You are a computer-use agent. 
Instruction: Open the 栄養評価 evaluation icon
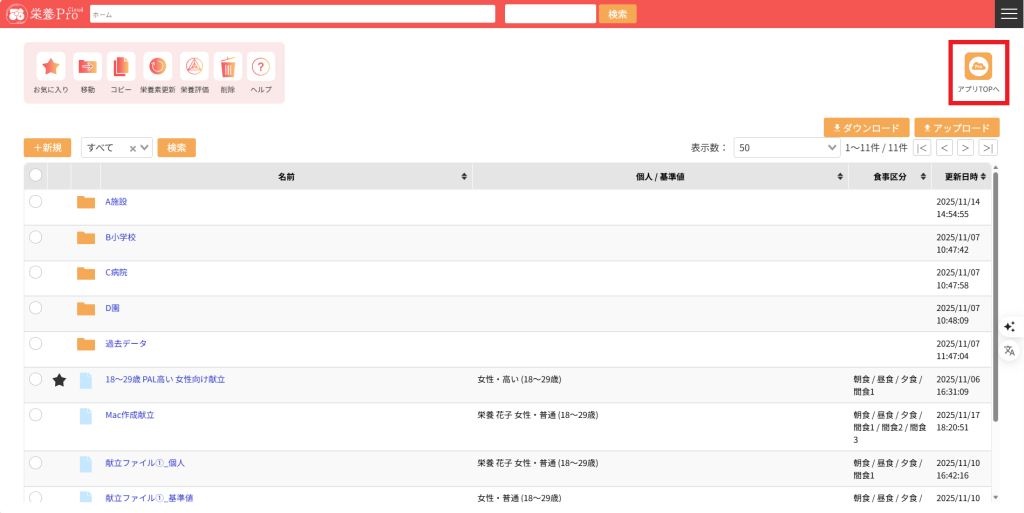tap(194, 67)
